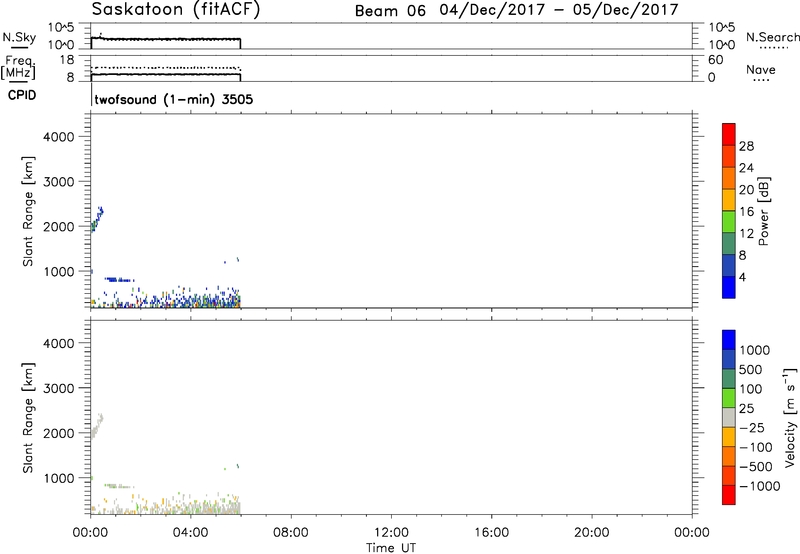Click the 24 tick on the Power scale
This screenshot has width=800, height=554.
pyautogui.click(x=746, y=168)
